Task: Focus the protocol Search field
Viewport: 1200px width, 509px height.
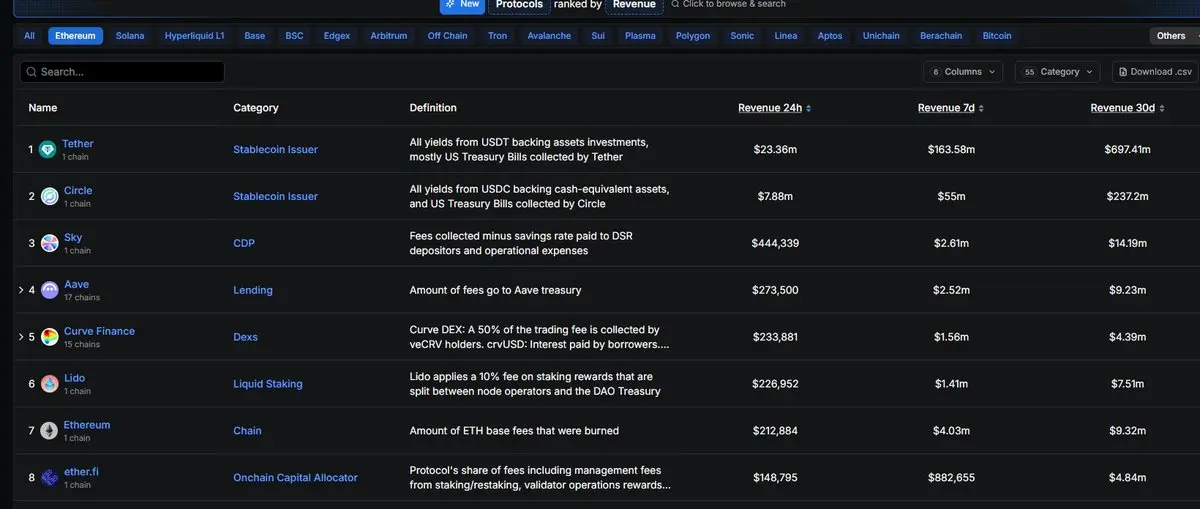Action: 122,72
